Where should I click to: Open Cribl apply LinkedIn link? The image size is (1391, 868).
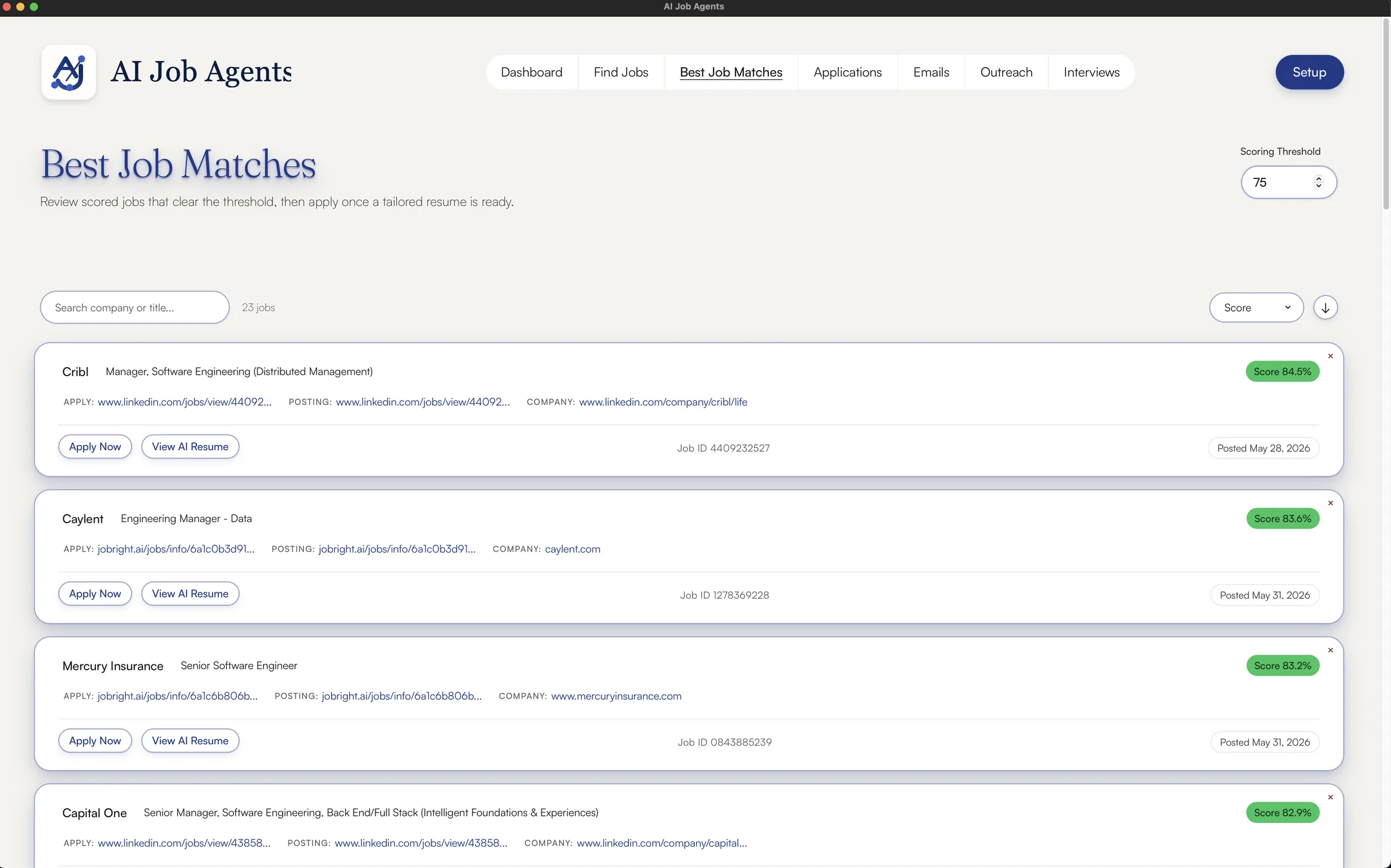(x=184, y=402)
